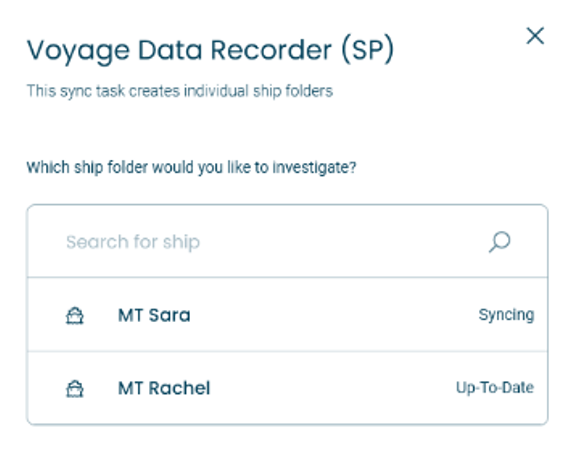The width and height of the screenshot is (586, 457).
Task: Open MT Sara by its name text
Action: click(x=154, y=315)
